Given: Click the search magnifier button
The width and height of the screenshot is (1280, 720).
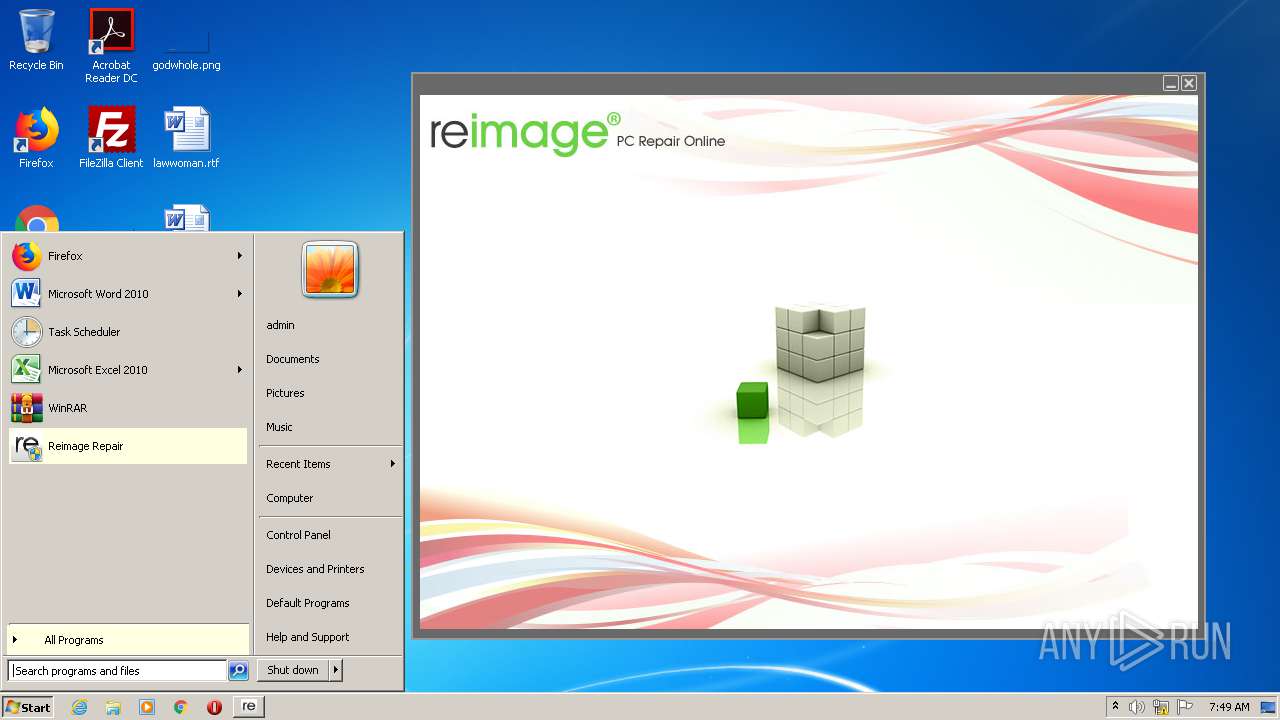Looking at the screenshot, I should tap(238, 671).
